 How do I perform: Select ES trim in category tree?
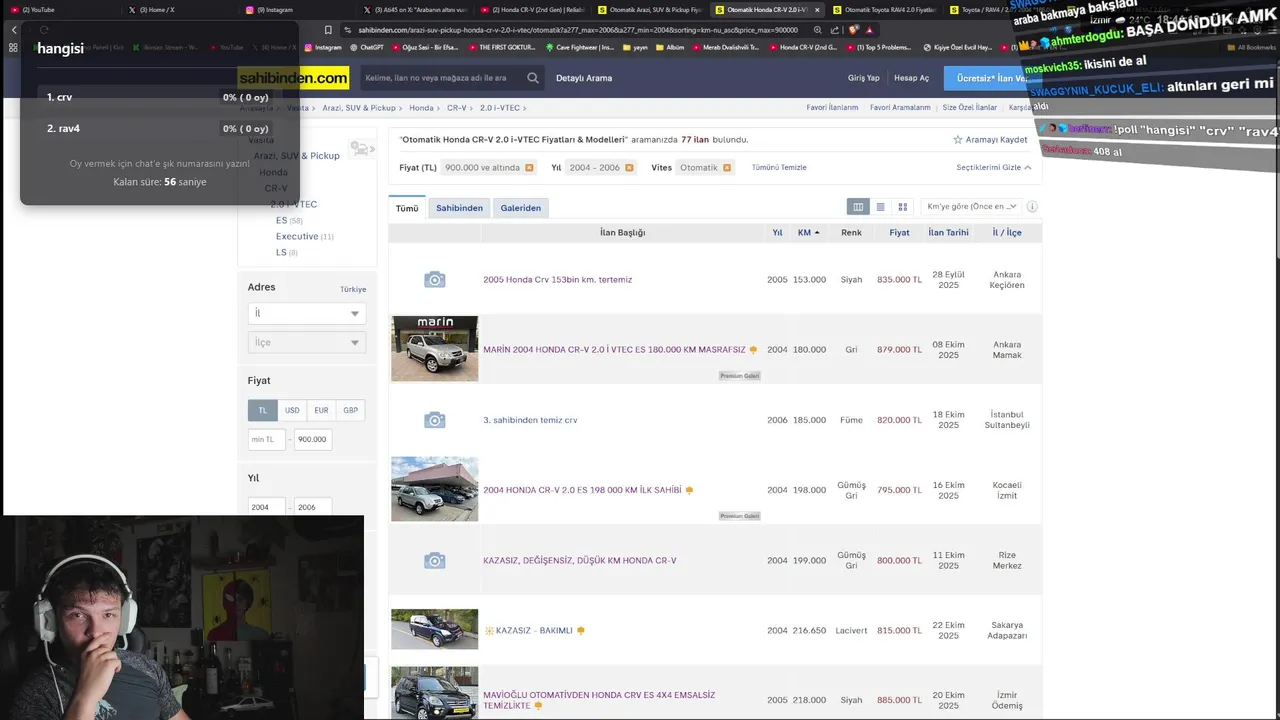[x=281, y=220]
